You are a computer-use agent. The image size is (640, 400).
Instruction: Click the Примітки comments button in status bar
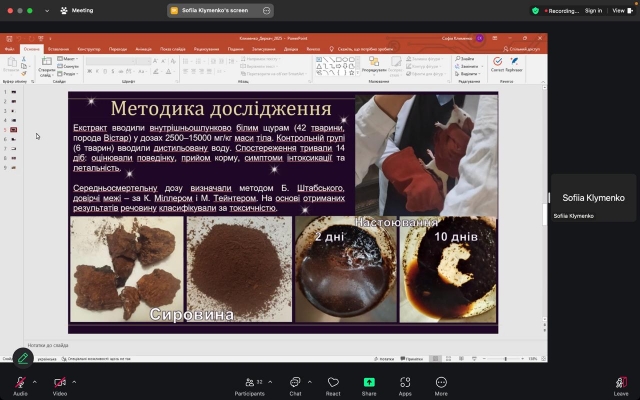[x=412, y=359]
